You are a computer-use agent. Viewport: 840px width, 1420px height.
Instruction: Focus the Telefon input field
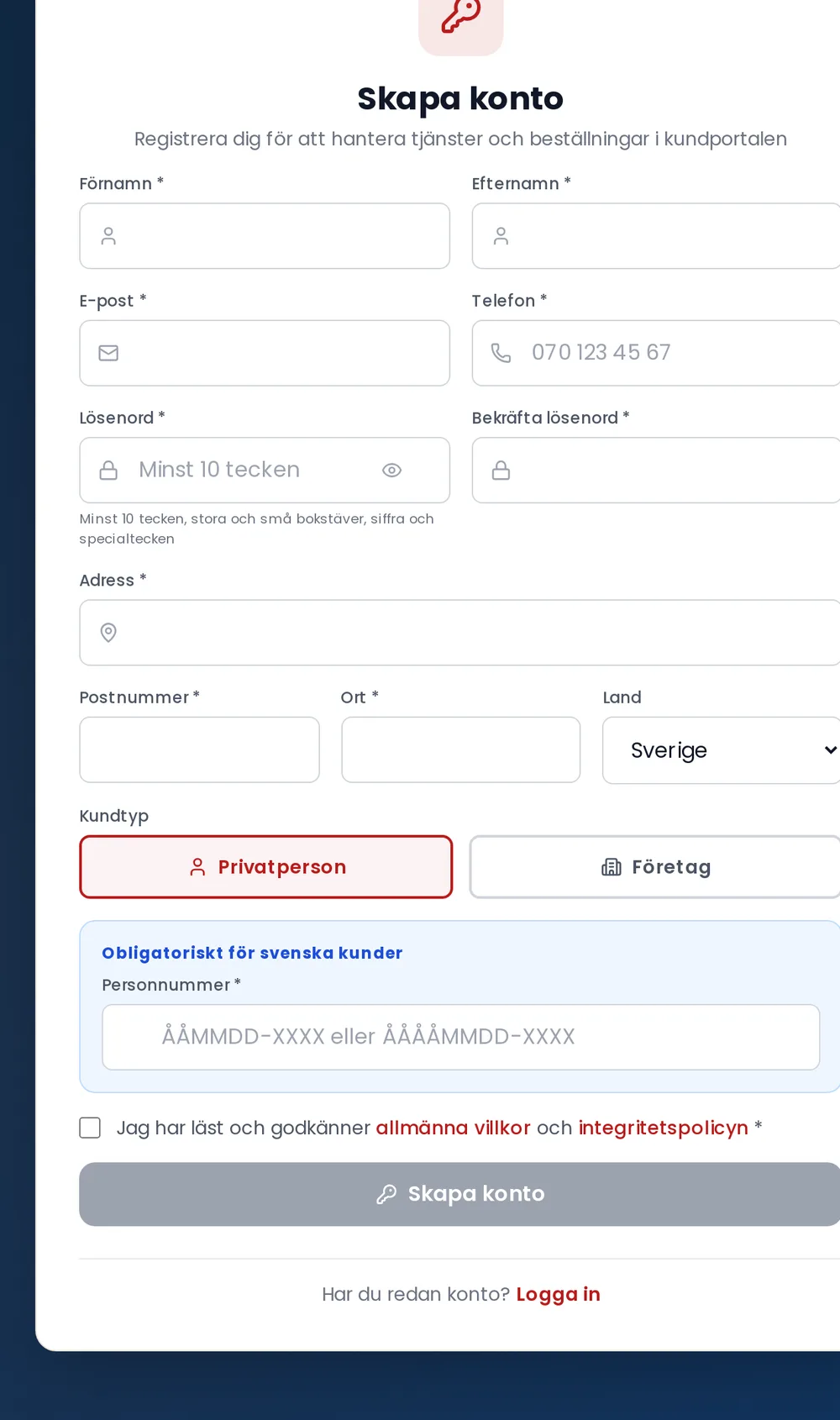click(656, 353)
